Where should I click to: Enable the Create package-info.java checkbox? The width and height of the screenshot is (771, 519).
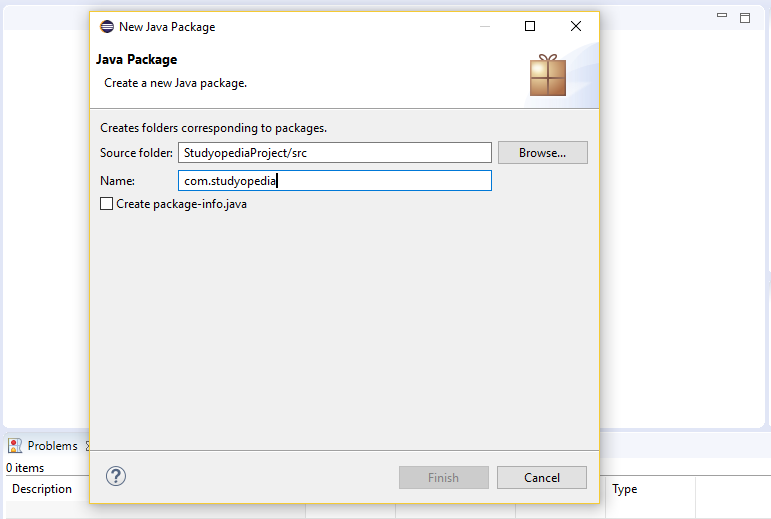[x=107, y=203]
